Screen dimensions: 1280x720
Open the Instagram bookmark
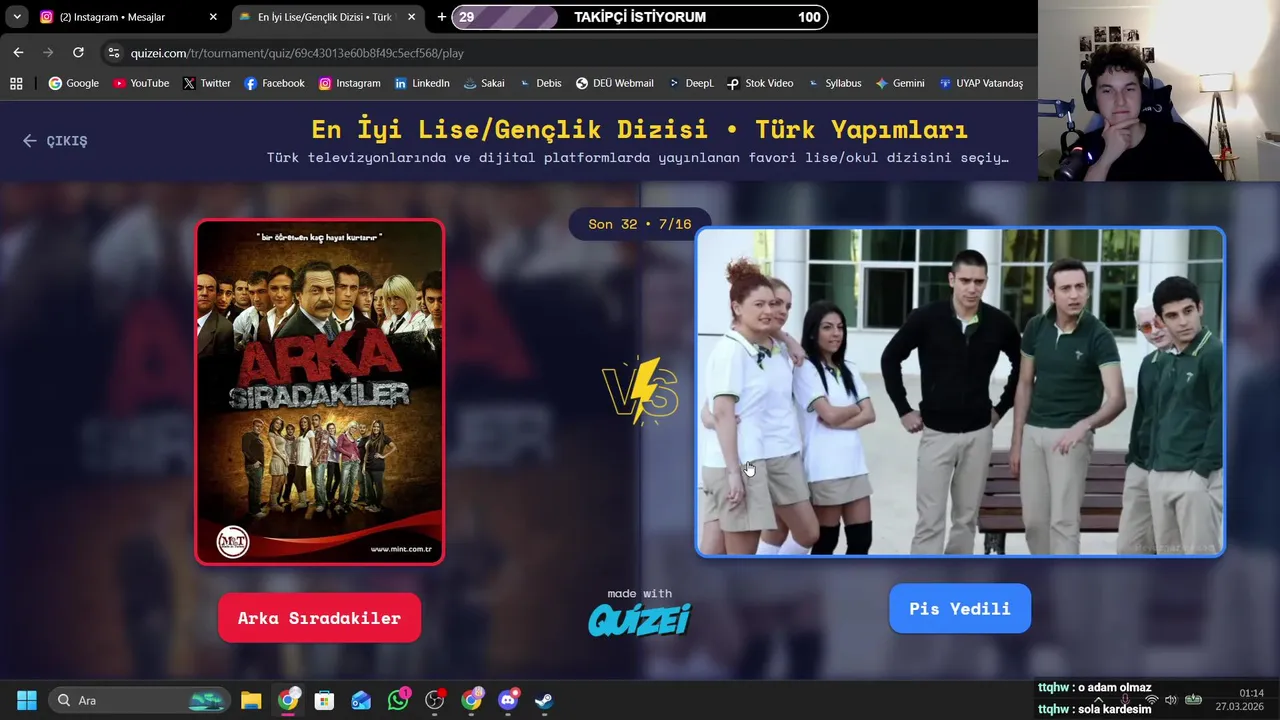coord(349,84)
